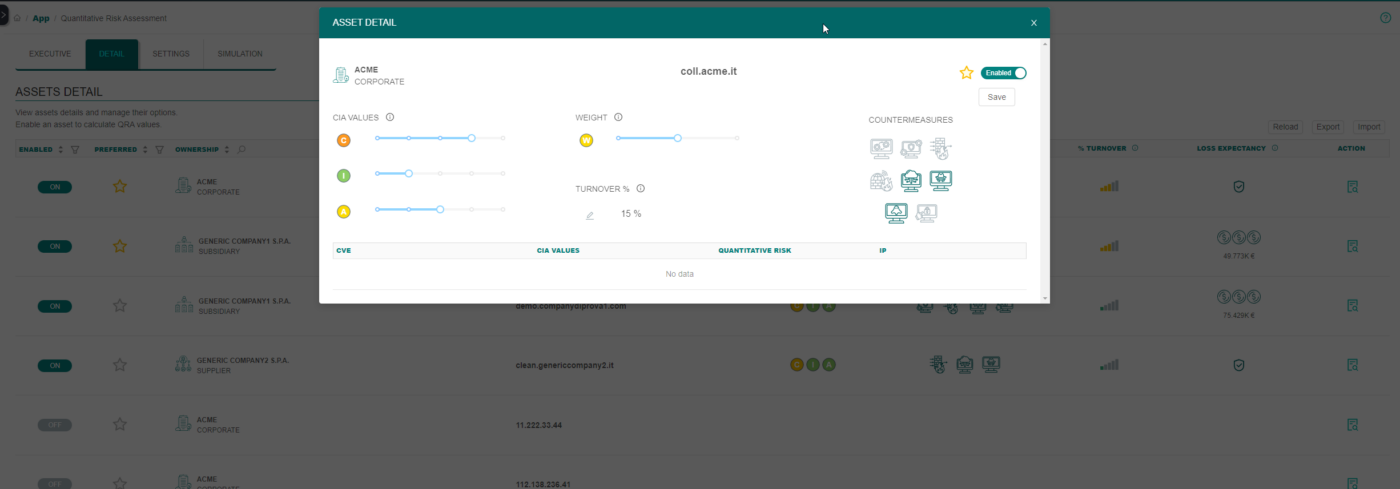Toggle ON switch of demo.companydiprova1.com row
This screenshot has height=489, width=1400.
coord(55,306)
